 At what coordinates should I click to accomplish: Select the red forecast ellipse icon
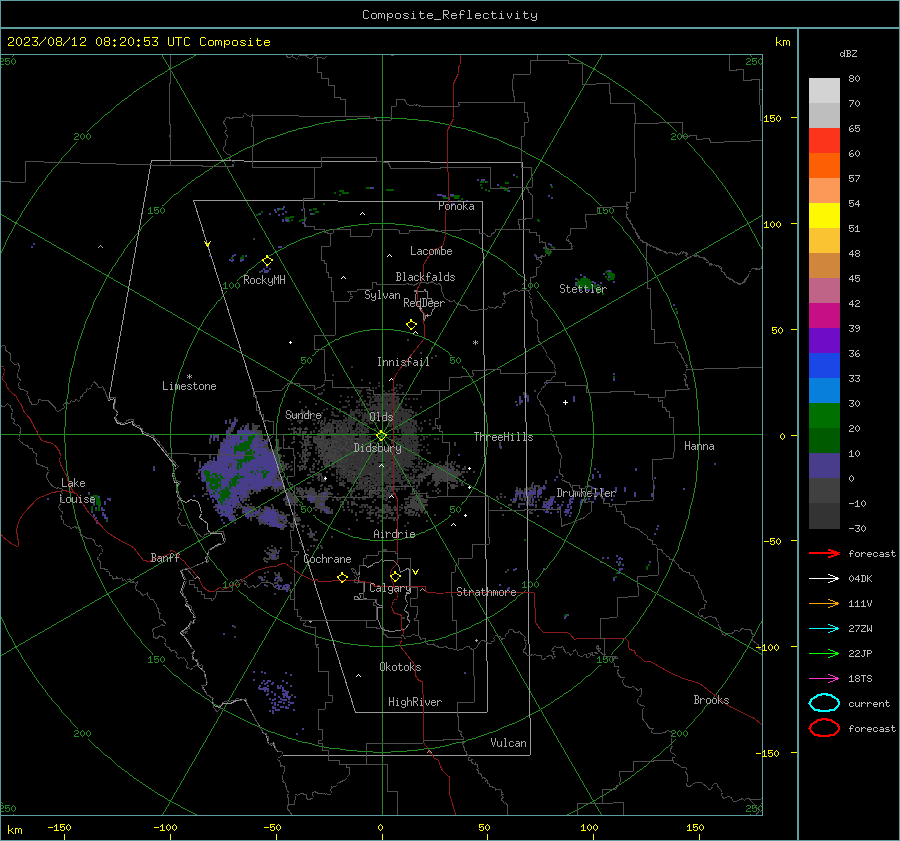(x=824, y=728)
